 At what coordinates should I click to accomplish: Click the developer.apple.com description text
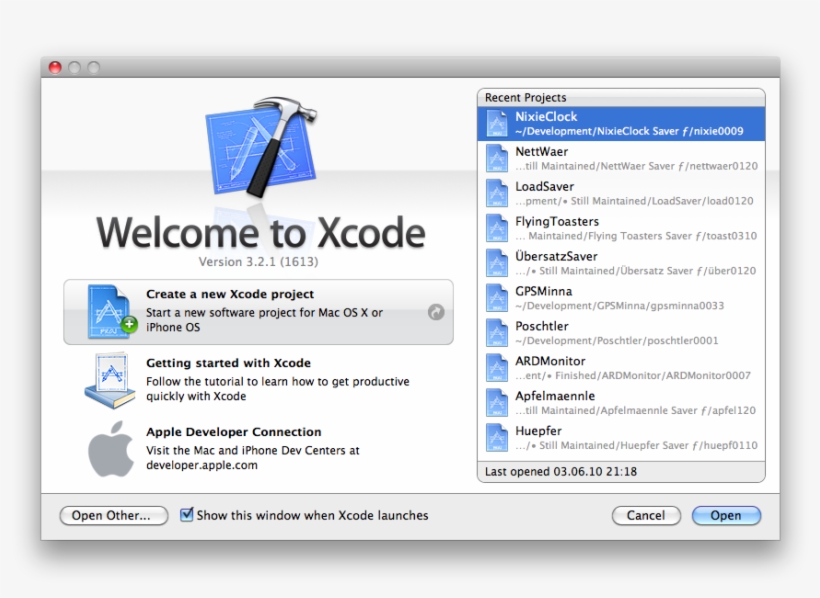[253, 458]
